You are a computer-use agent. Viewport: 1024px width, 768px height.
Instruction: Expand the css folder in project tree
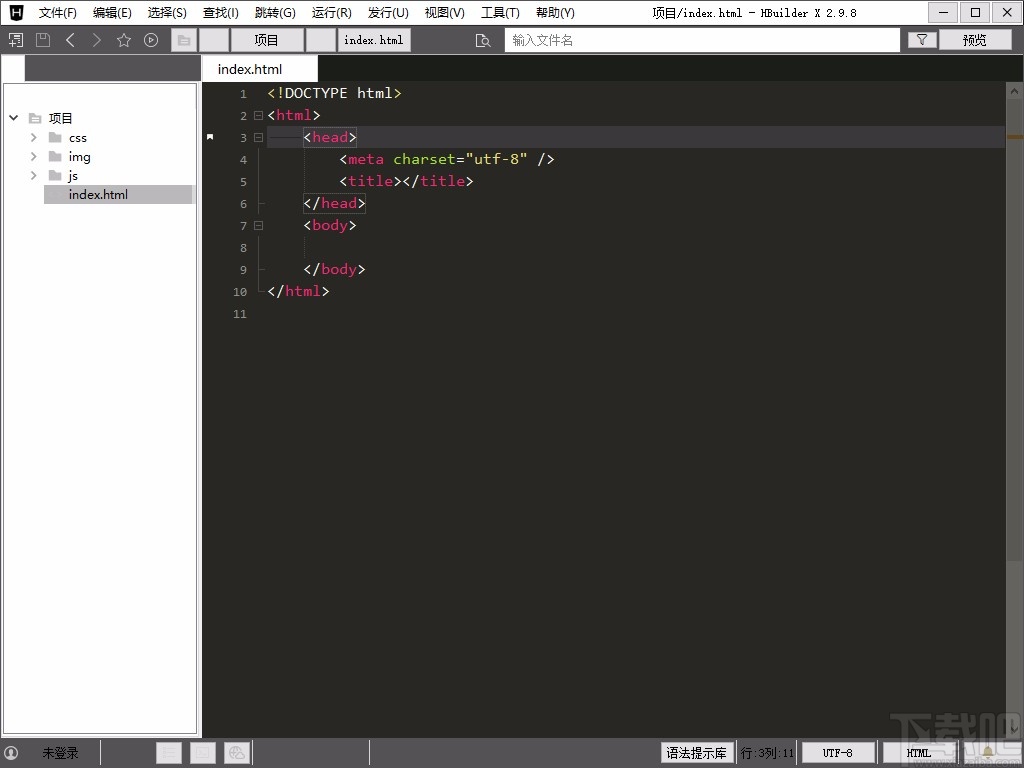tap(34, 138)
